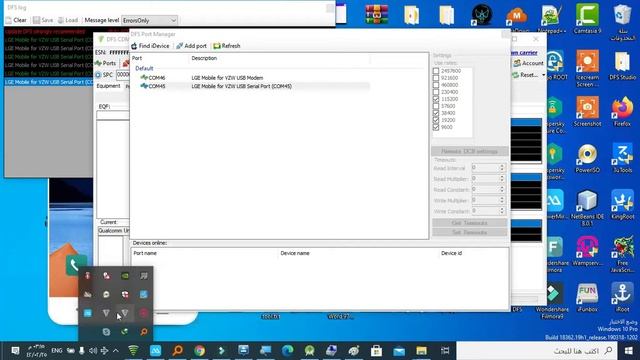Open Icecream Screen Recorder desktop icon
The height and width of the screenshot is (360, 640).
pos(587,68)
